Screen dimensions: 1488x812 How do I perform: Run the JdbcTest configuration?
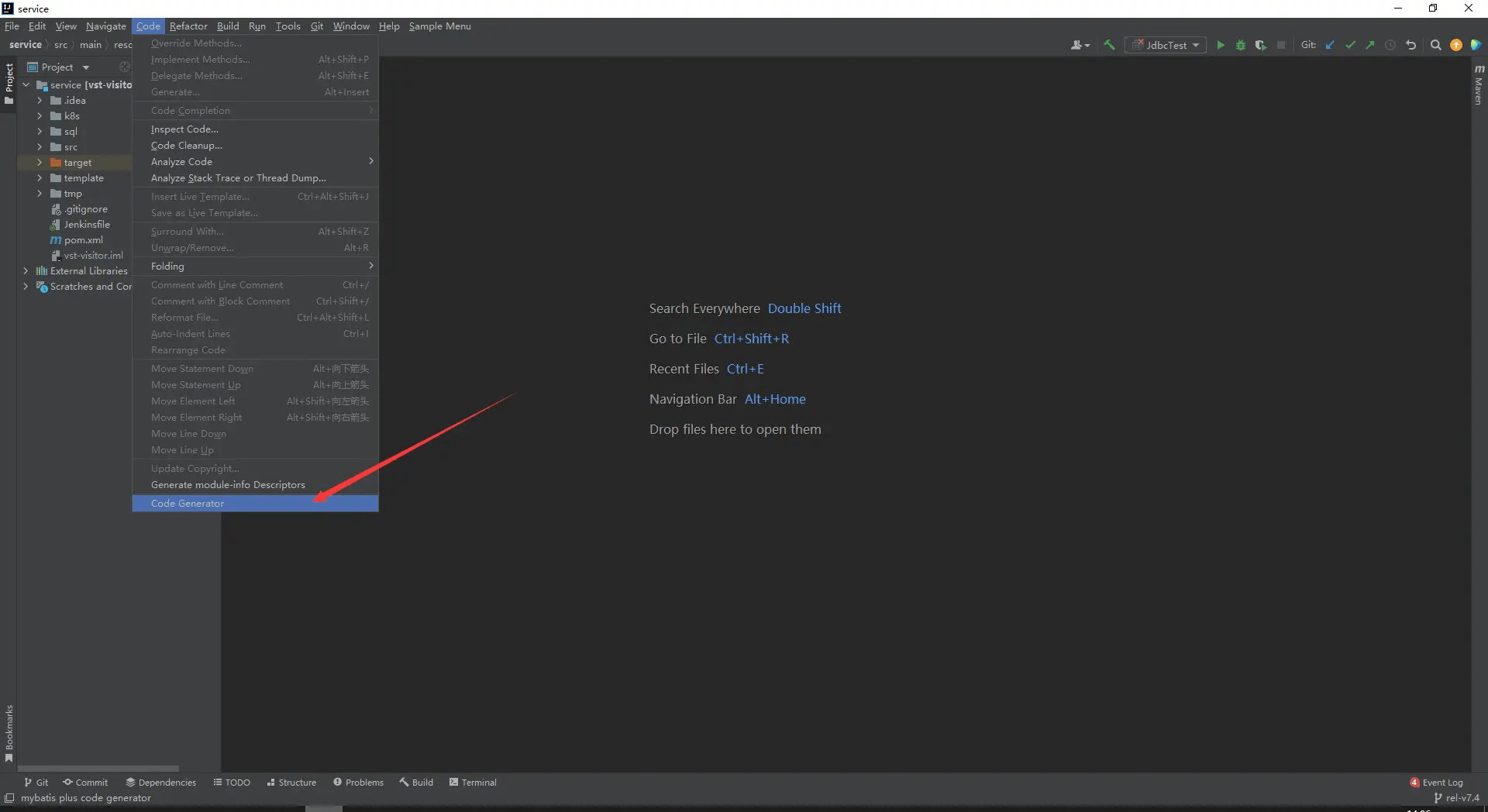(x=1221, y=45)
